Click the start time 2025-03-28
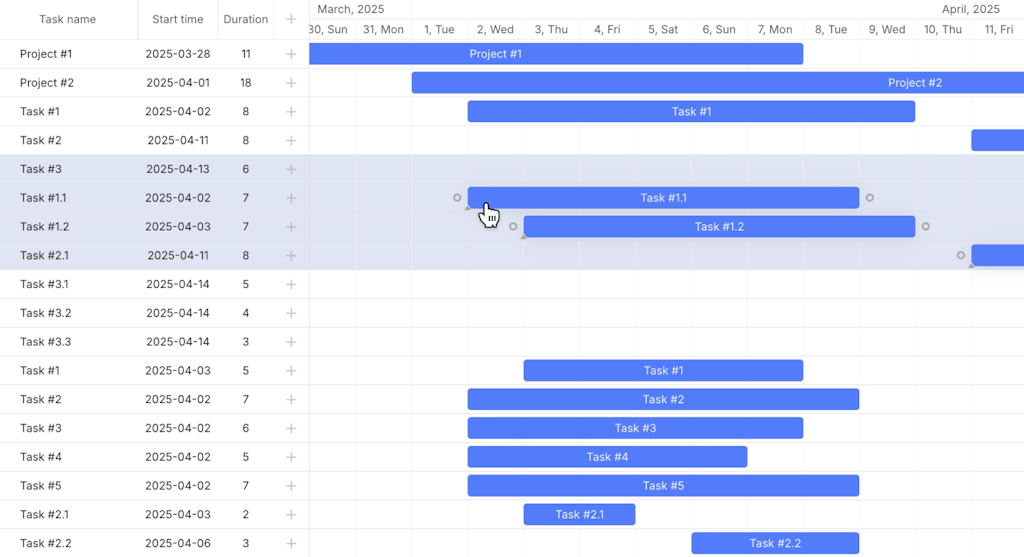The width and height of the screenshot is (1024, 557). [178, 54]
